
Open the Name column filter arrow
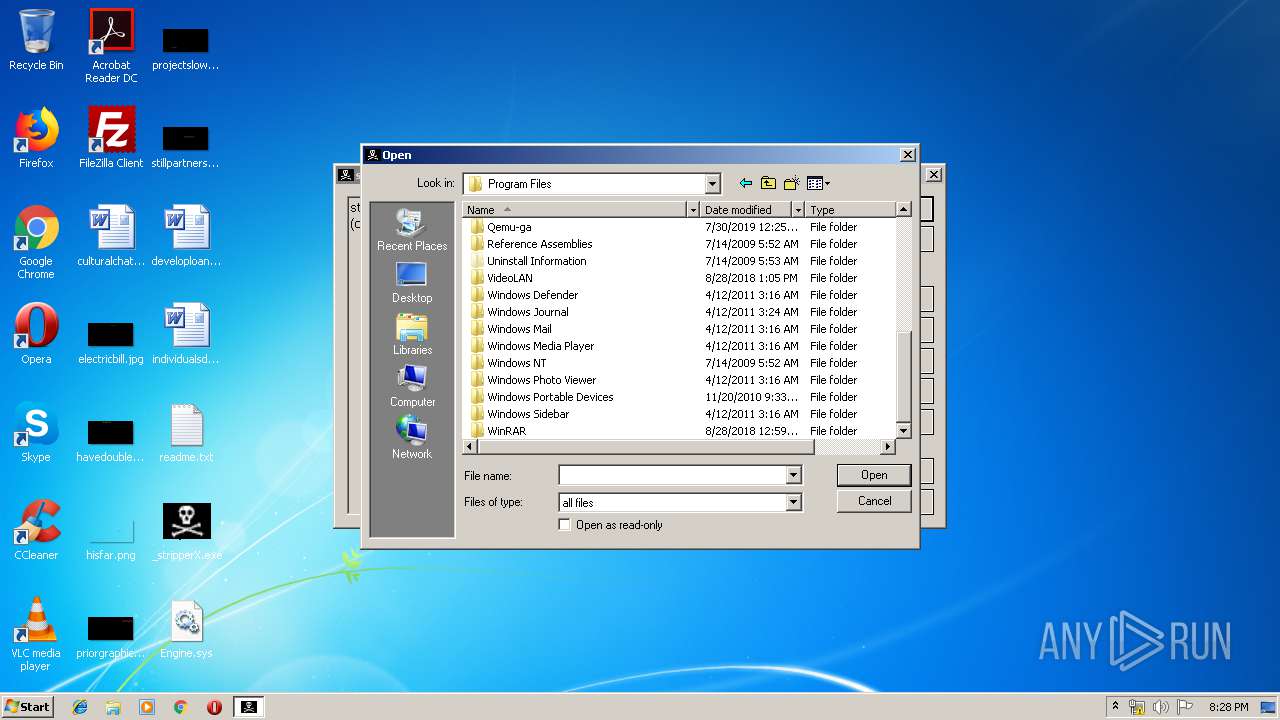693,210
